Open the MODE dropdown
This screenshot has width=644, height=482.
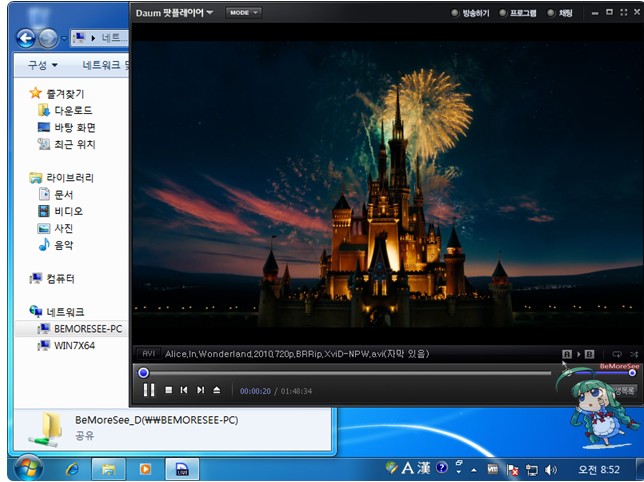(243, 13)
